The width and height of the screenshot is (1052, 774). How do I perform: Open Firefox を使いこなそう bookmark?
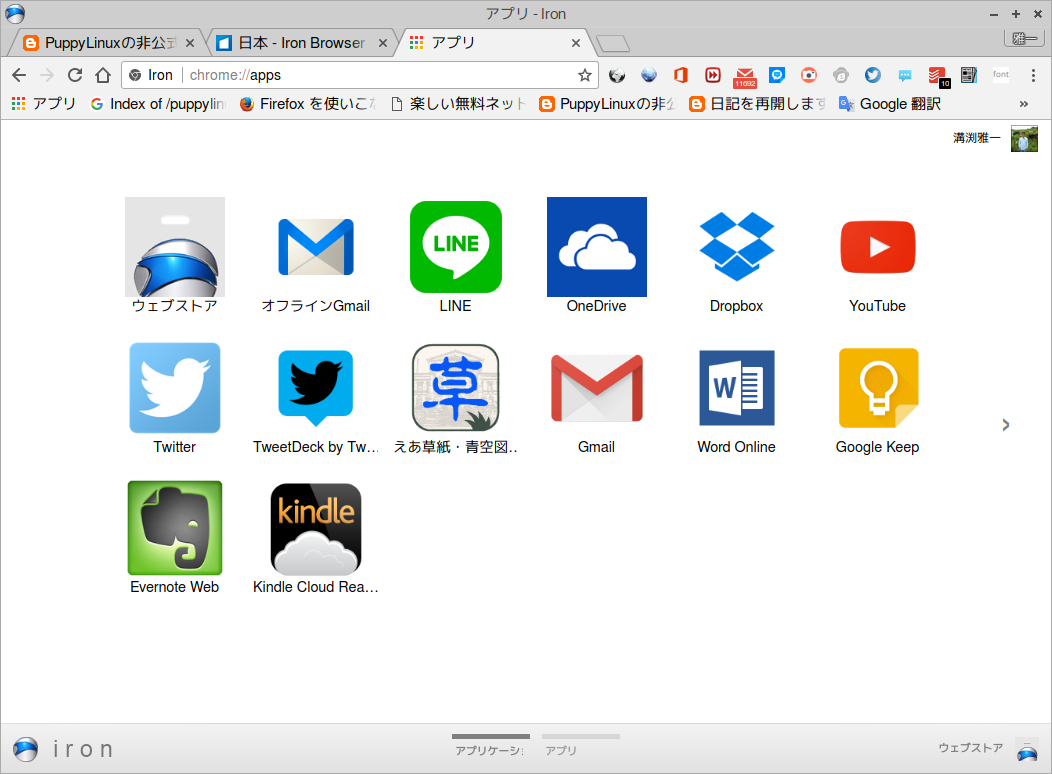click(309, 104)
